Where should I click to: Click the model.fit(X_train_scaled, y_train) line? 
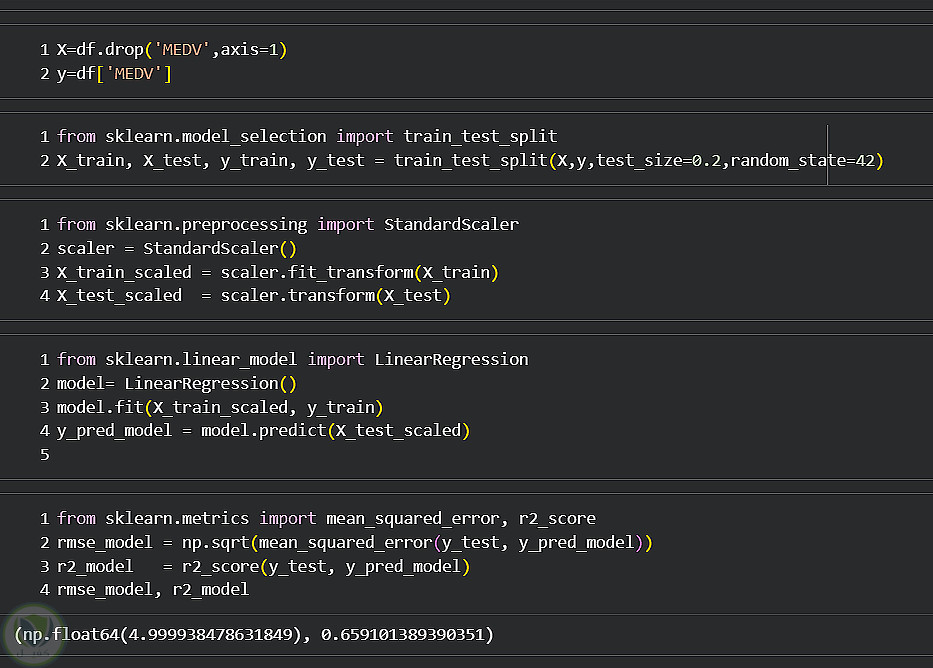(220, 407)
